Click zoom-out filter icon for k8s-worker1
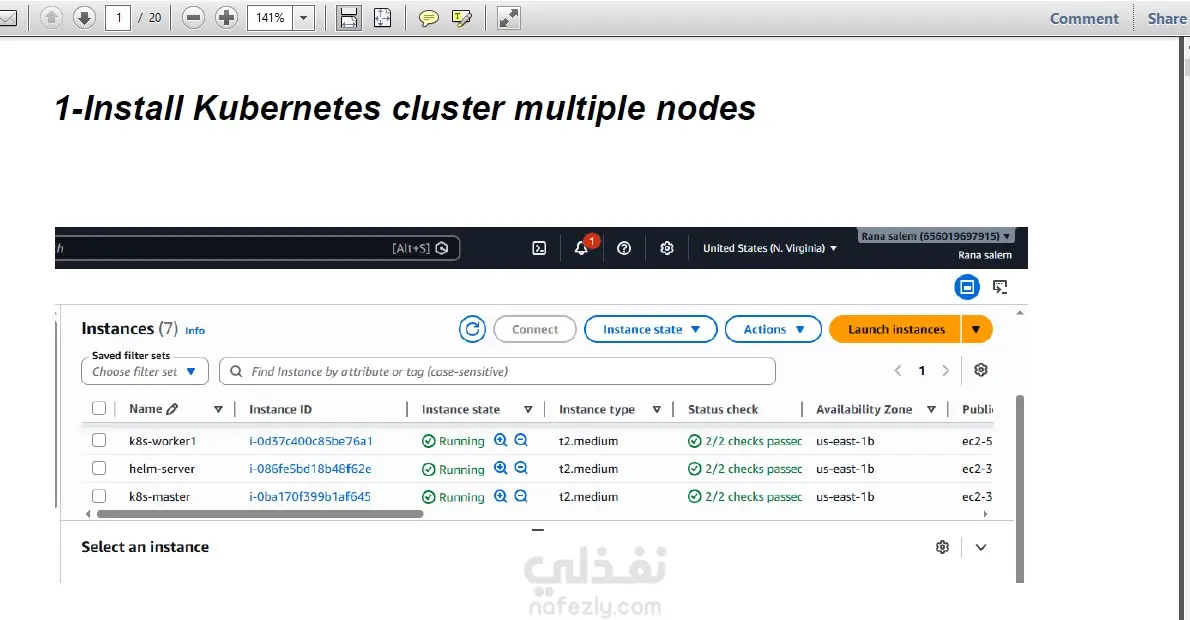 click(521, 440)
